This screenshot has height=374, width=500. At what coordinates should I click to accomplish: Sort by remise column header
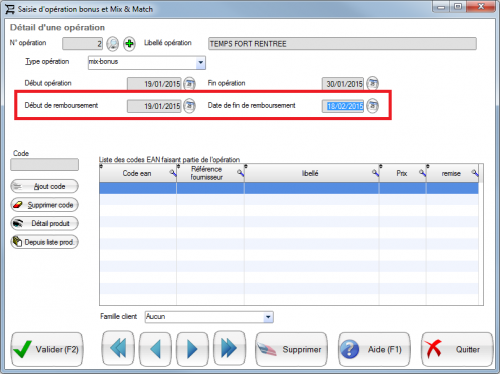coord(451,173)
